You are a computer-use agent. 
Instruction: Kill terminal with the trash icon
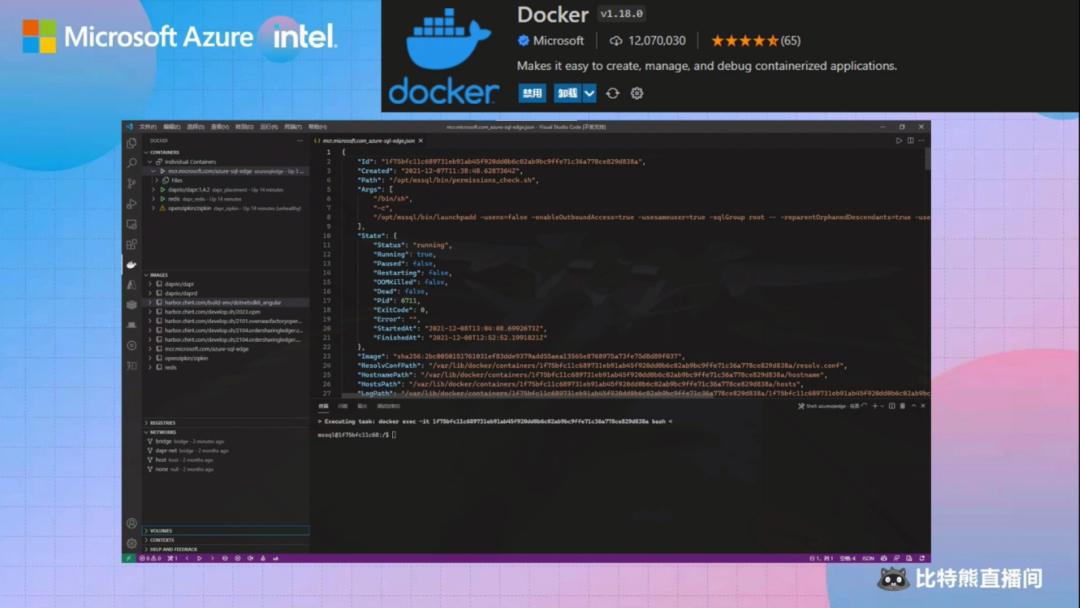[902, 406]
